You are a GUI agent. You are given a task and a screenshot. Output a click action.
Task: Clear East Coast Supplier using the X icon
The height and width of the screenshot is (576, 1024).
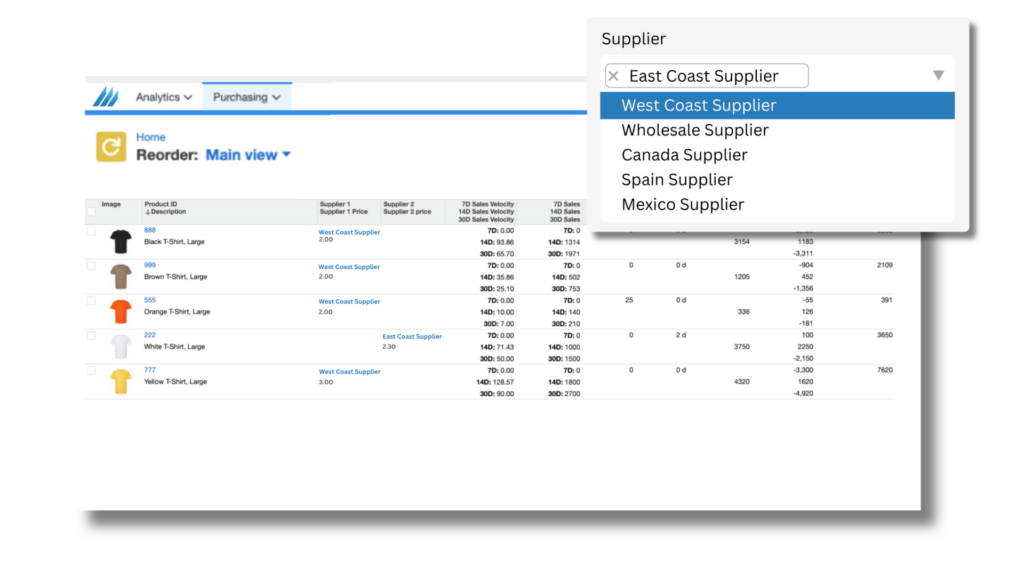[612, 75]
